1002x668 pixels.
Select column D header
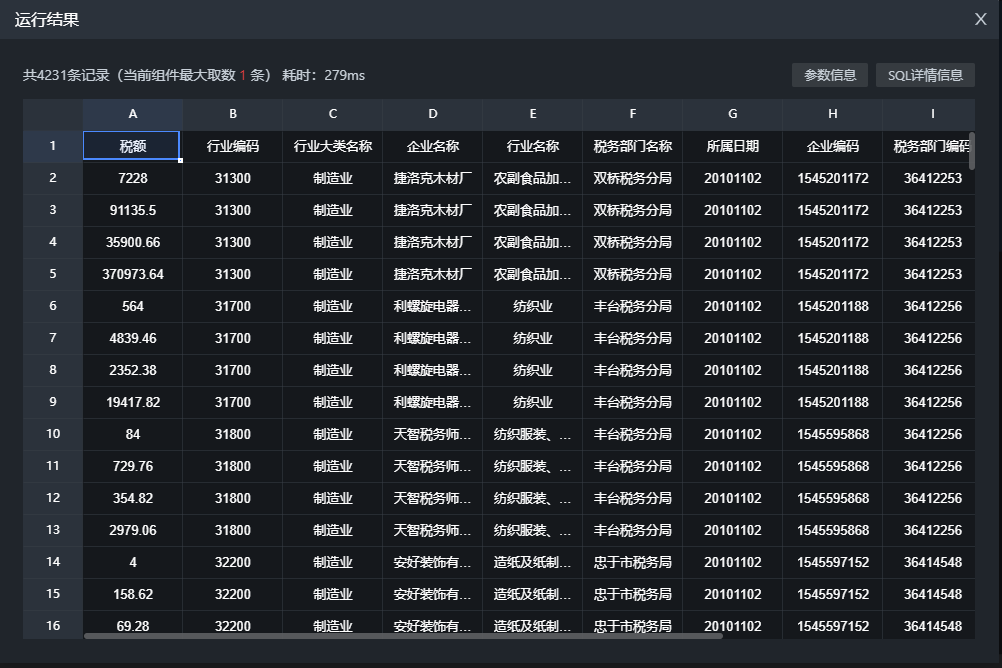point(433,114)
